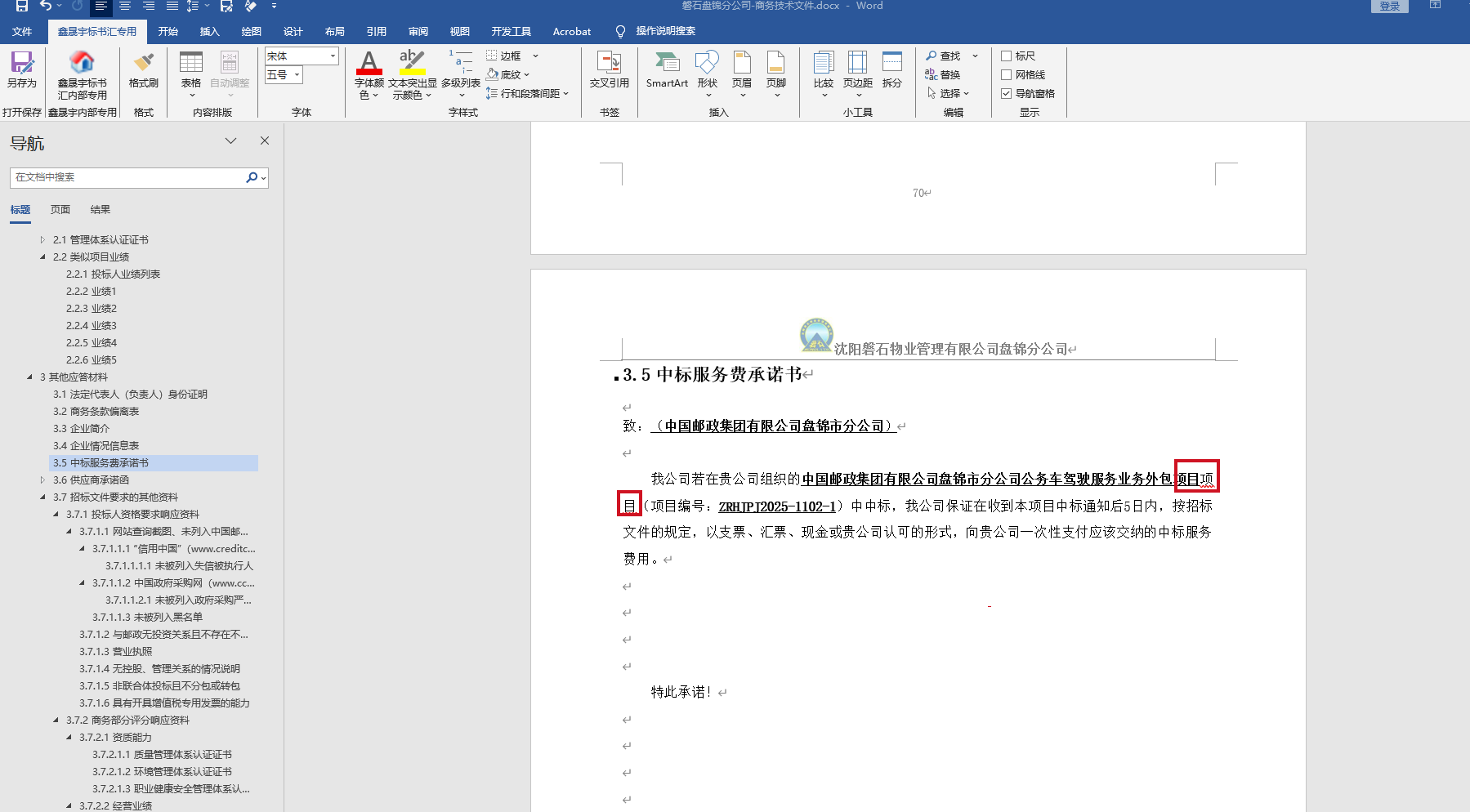Align text right in the quick access toolbar
The width and height of the screenshot is (1470, 812).
149,6
